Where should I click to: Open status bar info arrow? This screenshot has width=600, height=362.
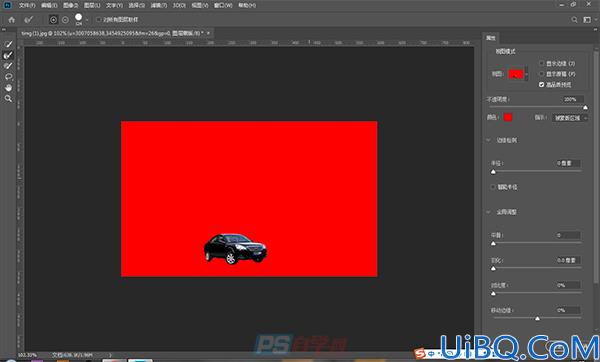coord(111,355)
